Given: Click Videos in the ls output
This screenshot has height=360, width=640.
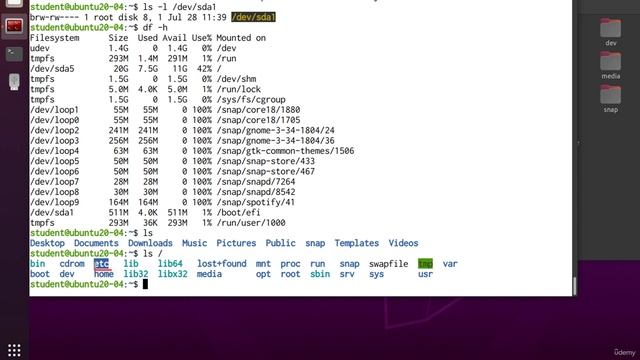Looking at the screenshot, I should (x=403, y=243).
